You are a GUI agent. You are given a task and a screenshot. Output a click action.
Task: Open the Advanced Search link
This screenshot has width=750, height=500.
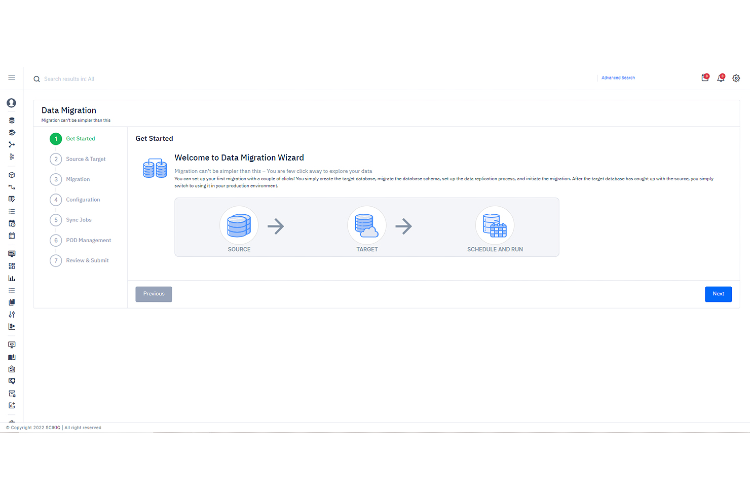(618, 78)
